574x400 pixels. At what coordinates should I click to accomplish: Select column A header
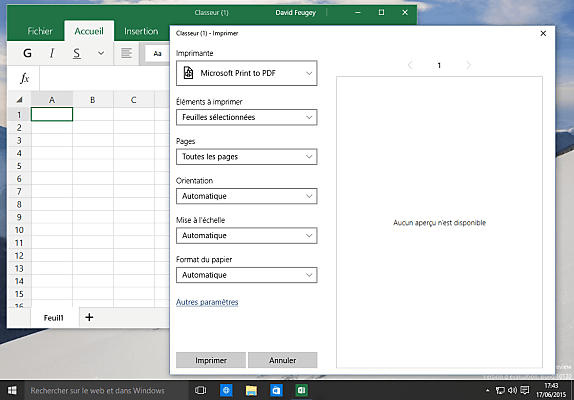click(x=52, y=100)
